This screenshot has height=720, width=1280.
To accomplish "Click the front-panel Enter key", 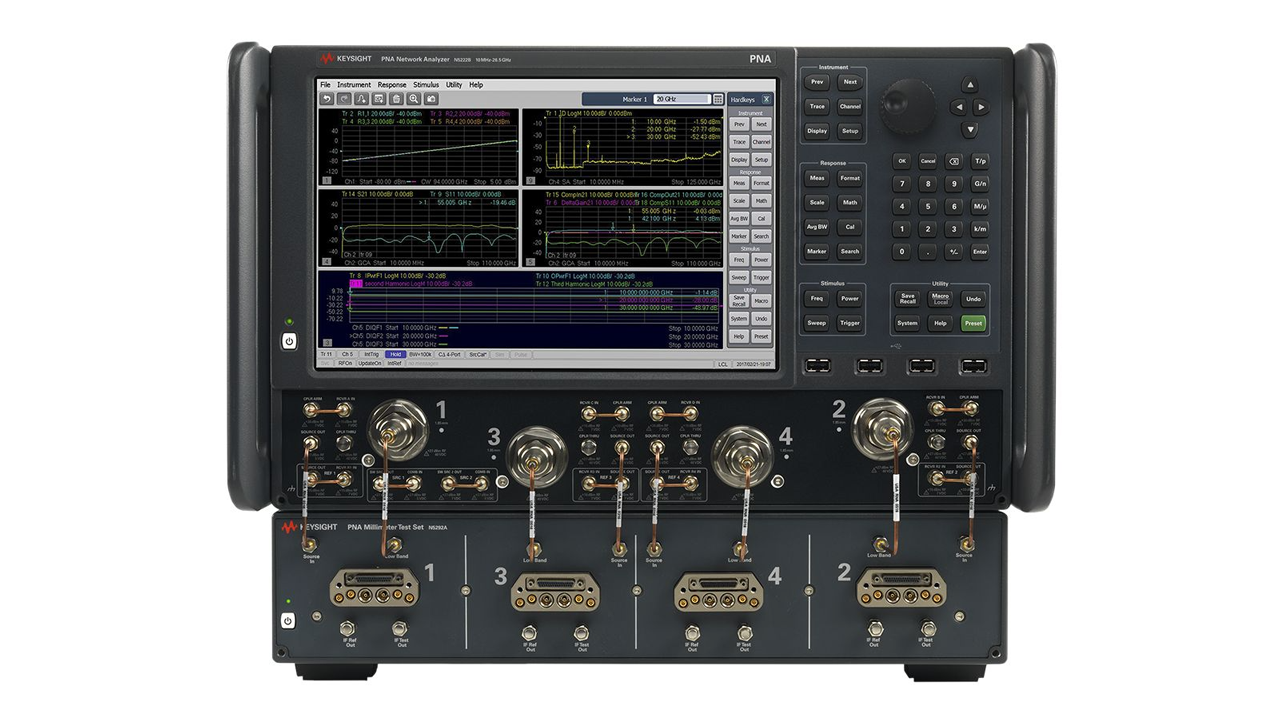I will [980, 251].
